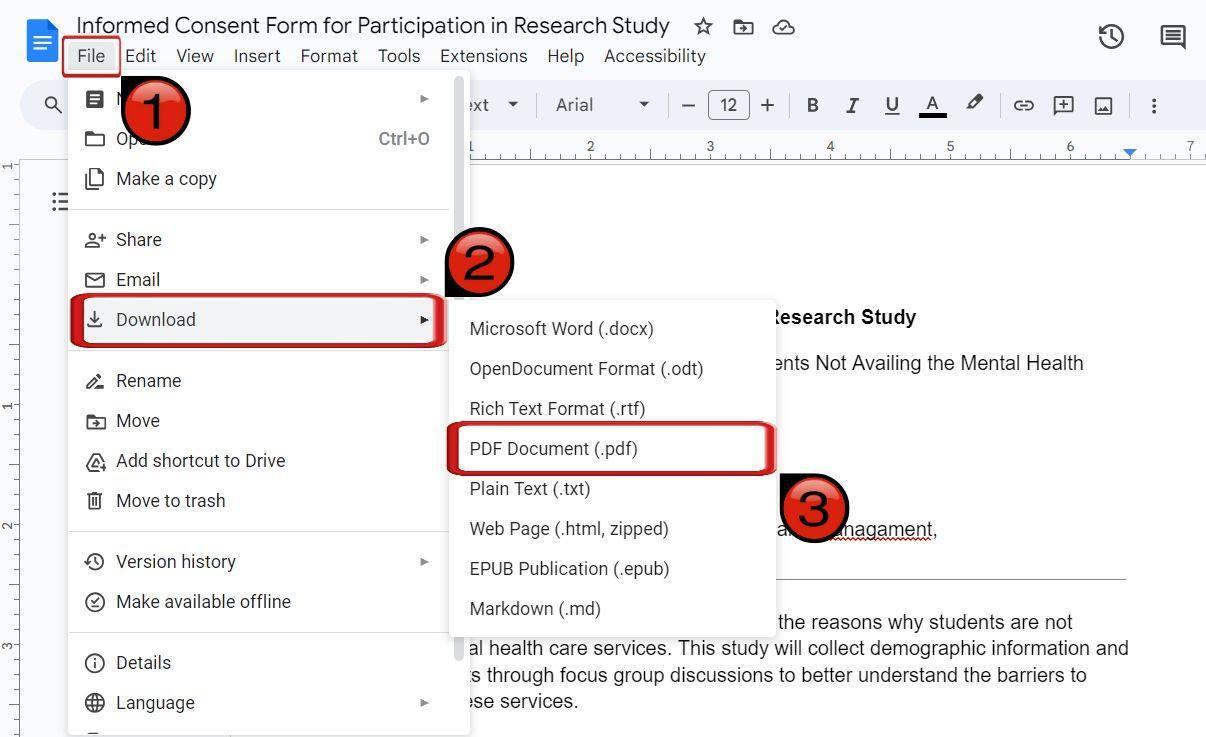Viewport: 1206px width, 737px height.
Task: Open the View menu
Action: click(195, 56)
